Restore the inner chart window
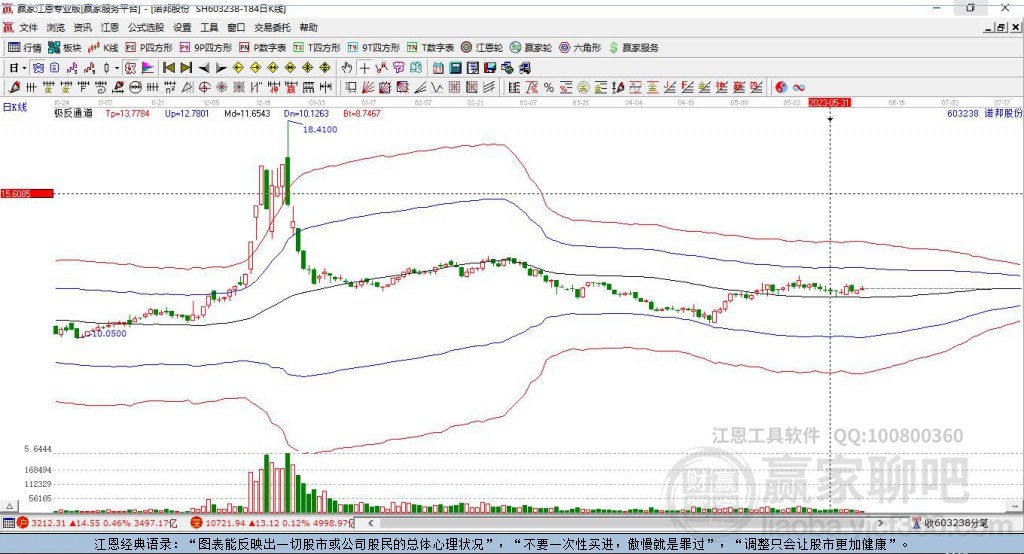The width and height of the screenshot is (1024, 554). 1000,27
